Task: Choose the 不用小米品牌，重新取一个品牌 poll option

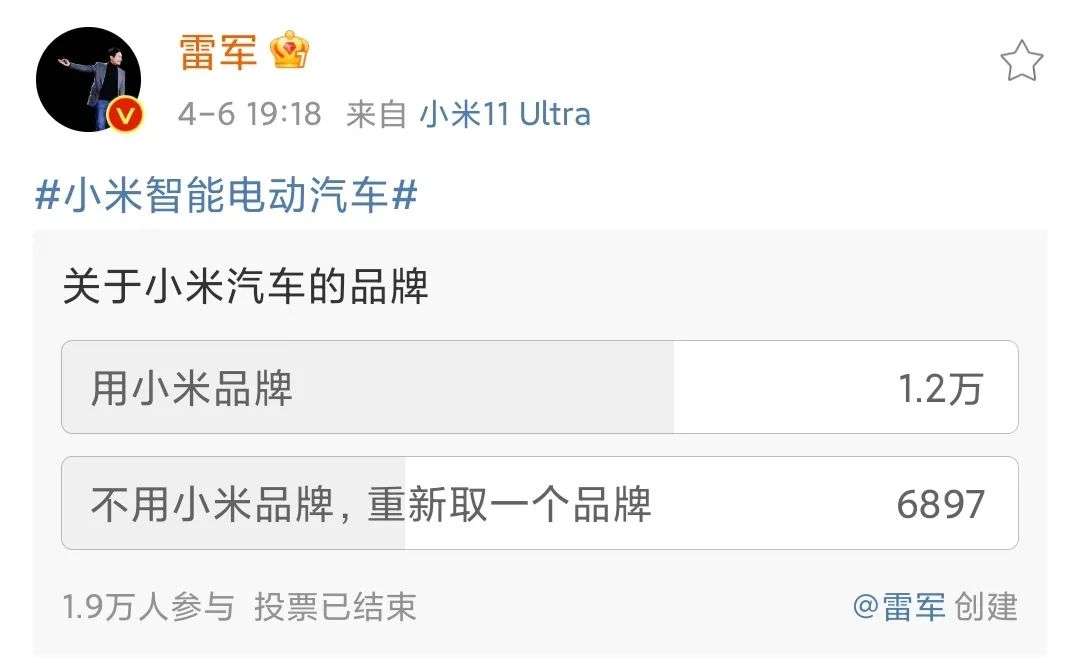Action: coord(371,504)
